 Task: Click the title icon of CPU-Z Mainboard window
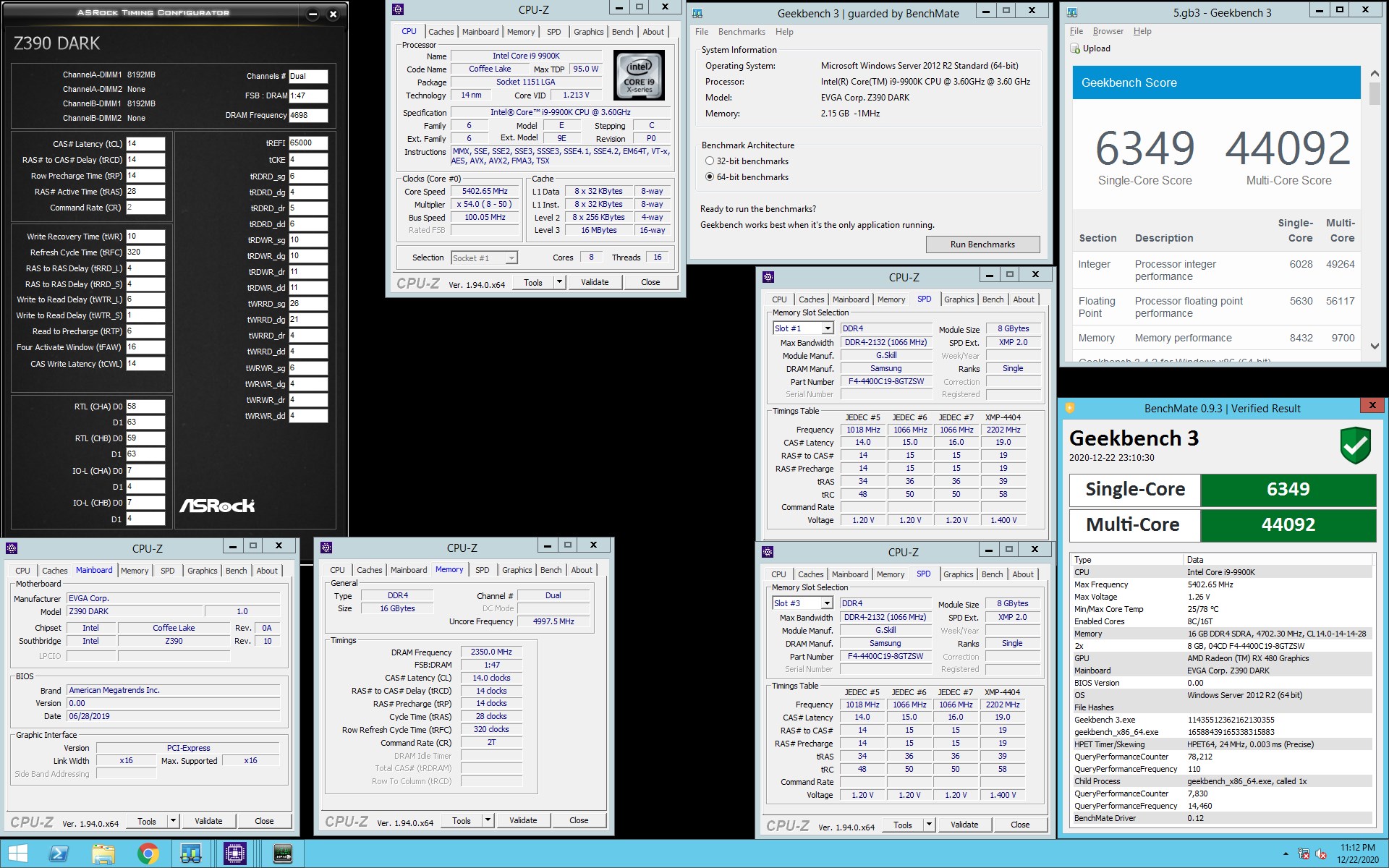tap(12, 548)
